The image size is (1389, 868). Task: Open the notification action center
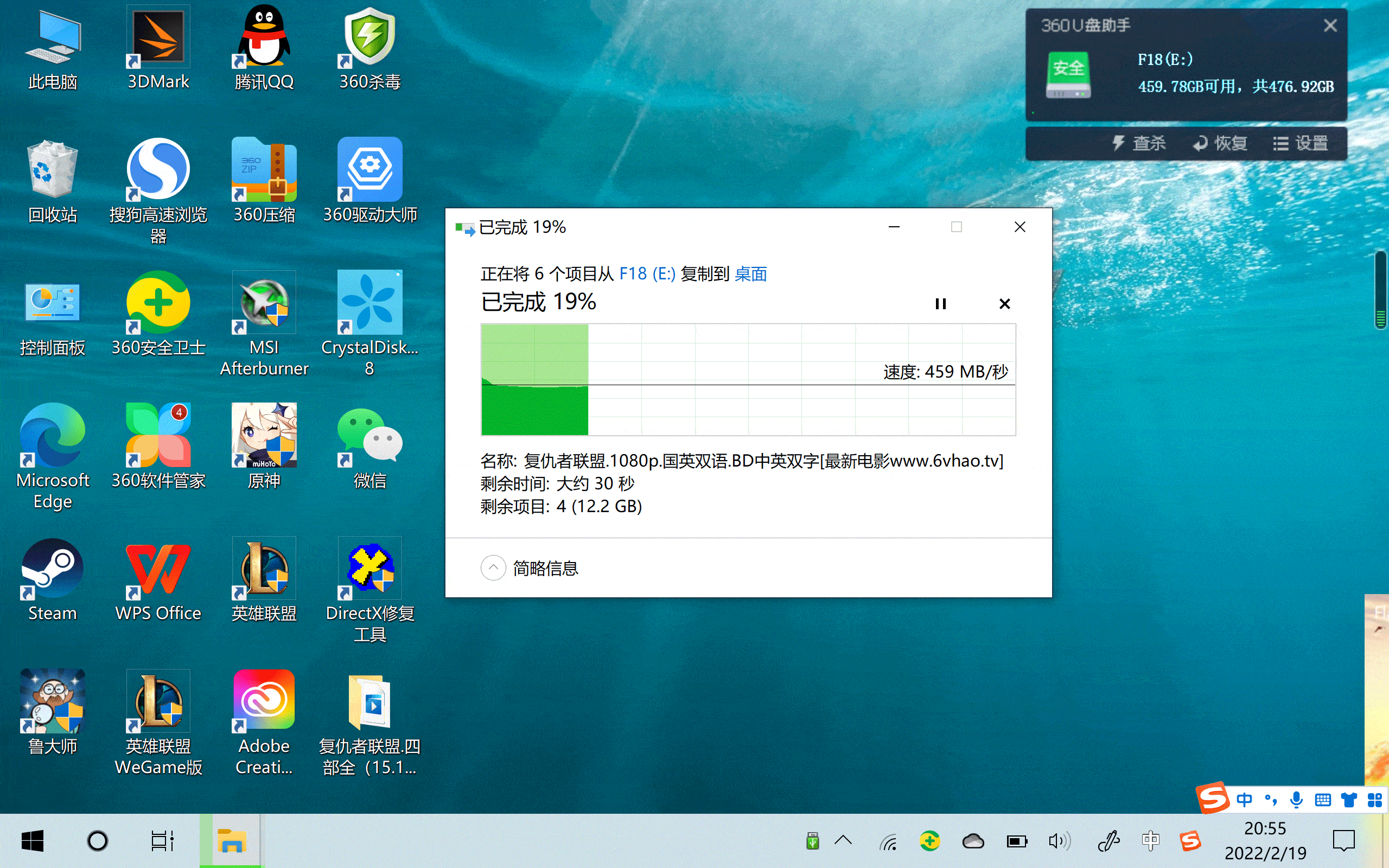[1343, 841]
